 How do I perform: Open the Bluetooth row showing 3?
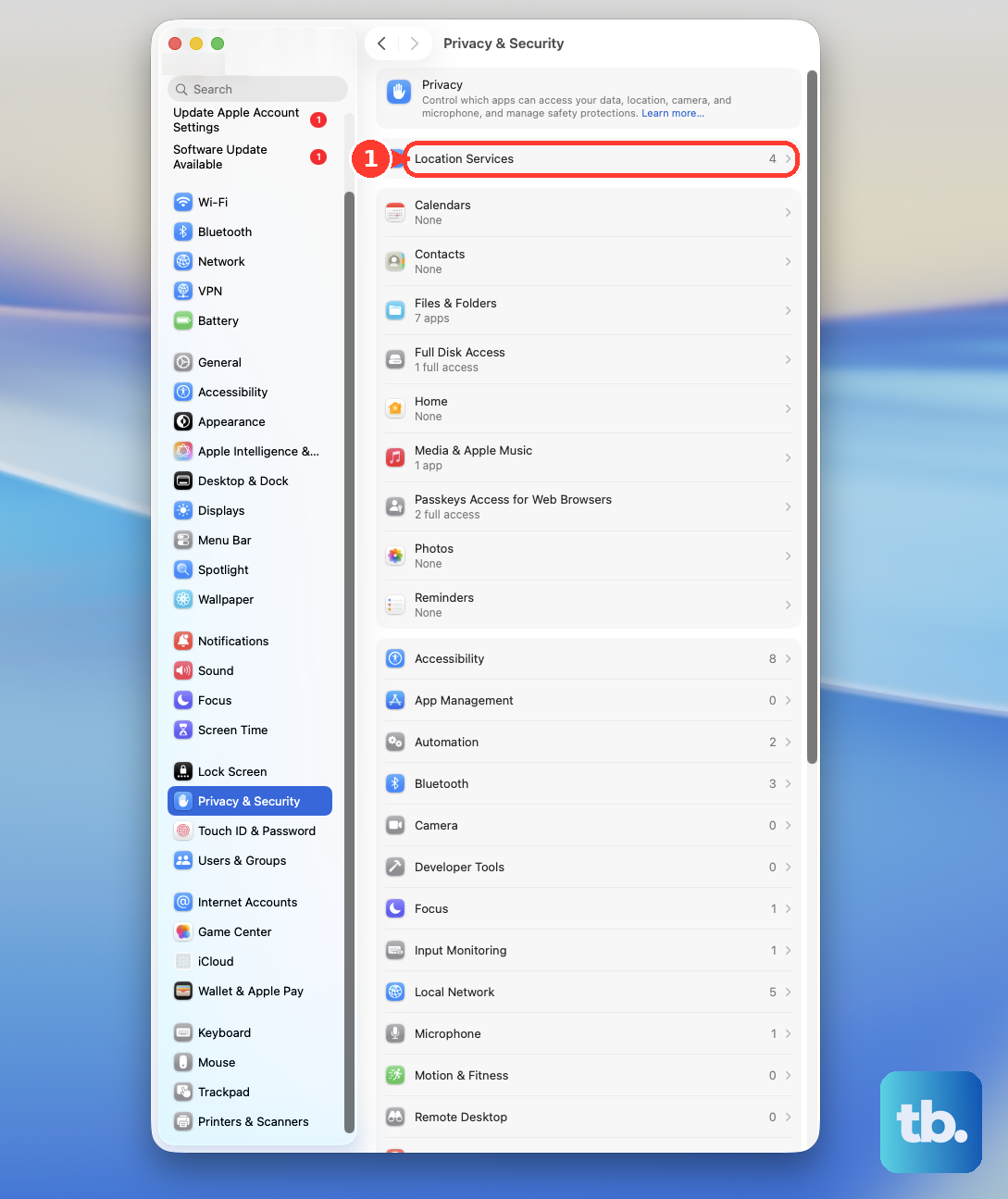(589, 783)
